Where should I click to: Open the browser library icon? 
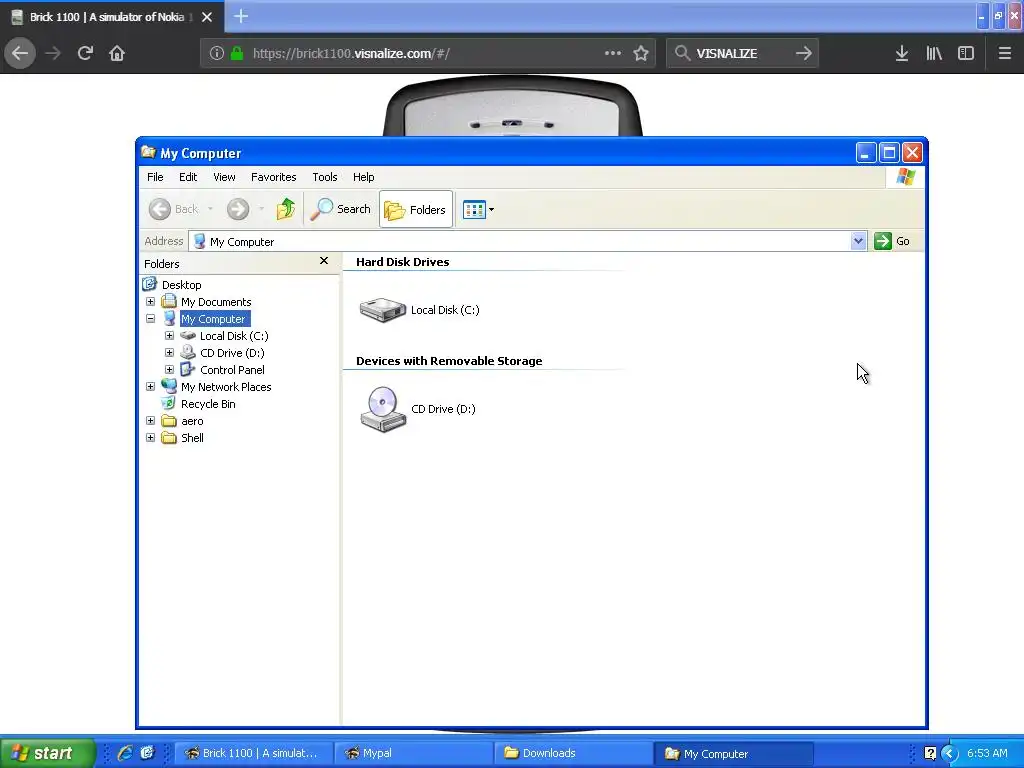click(x=934, y=53)
